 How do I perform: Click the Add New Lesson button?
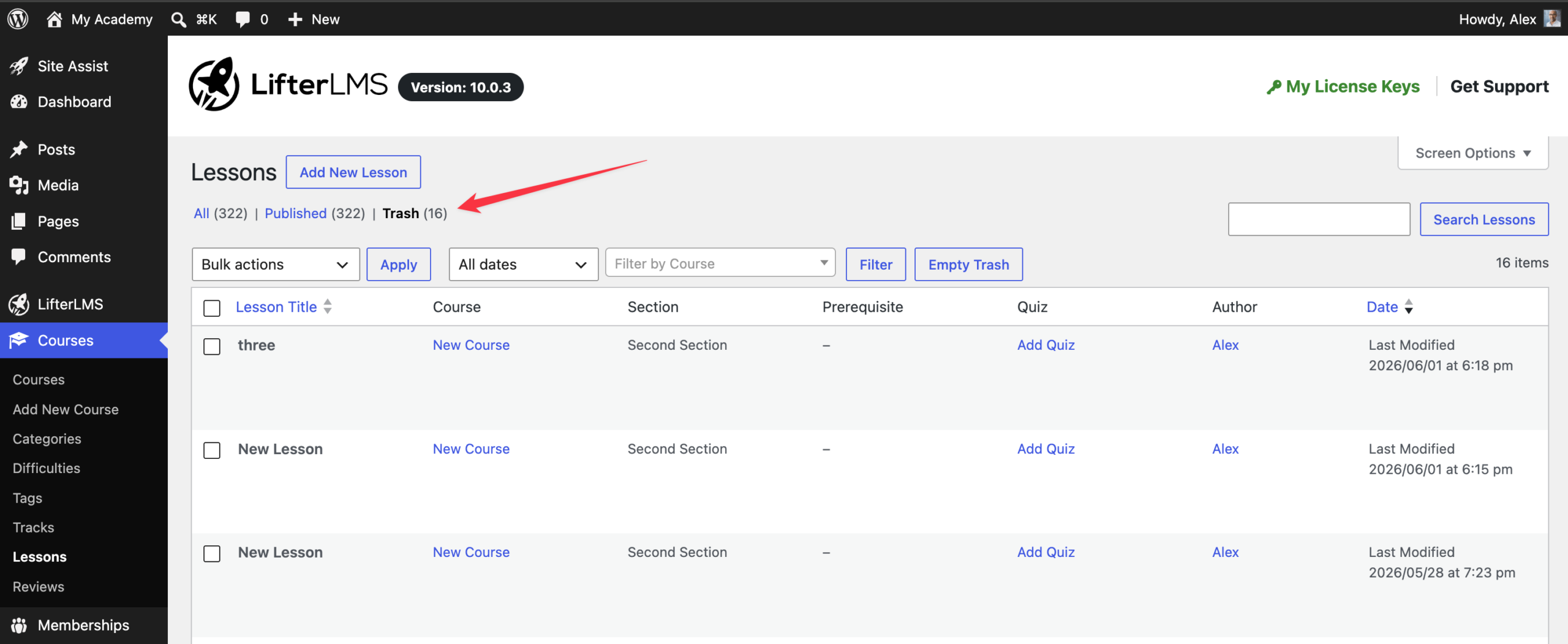pyautogui.click(x=353, y=172)
